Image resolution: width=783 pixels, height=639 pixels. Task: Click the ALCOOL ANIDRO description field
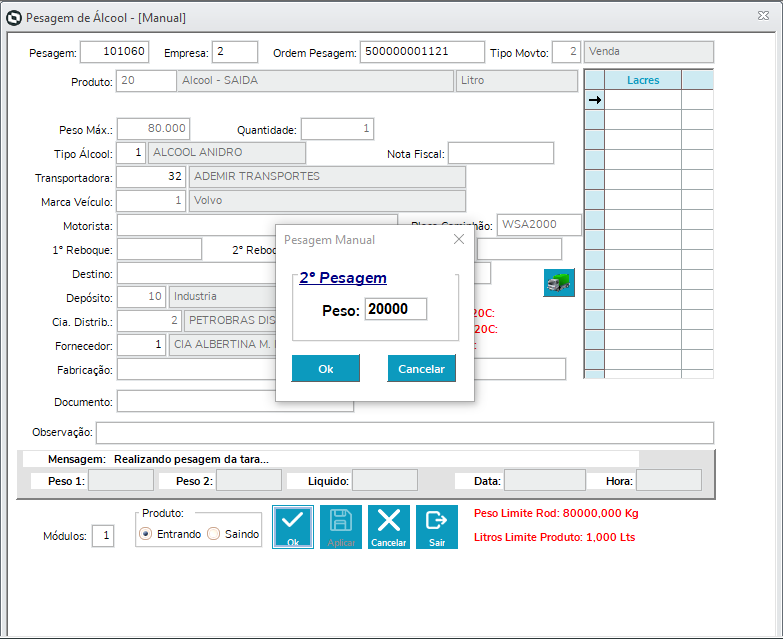tap(227, 153)
